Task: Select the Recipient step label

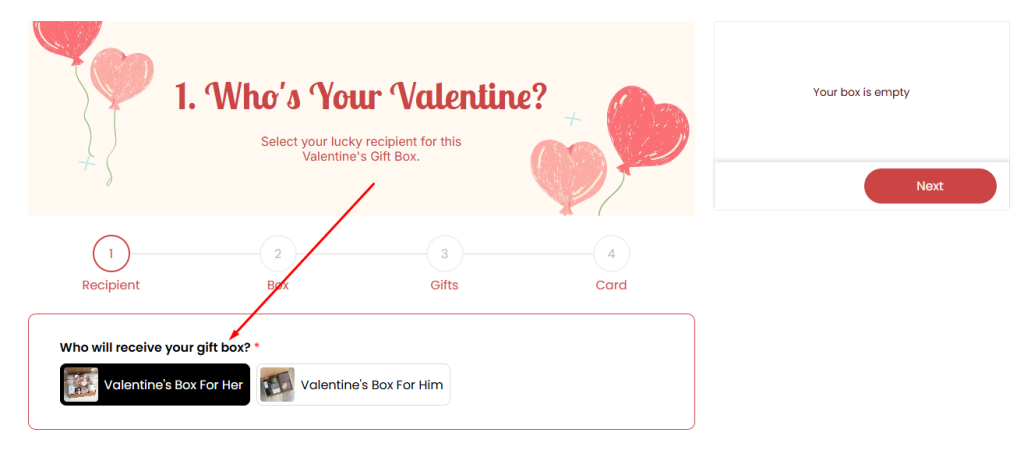Action: (111, 285)
